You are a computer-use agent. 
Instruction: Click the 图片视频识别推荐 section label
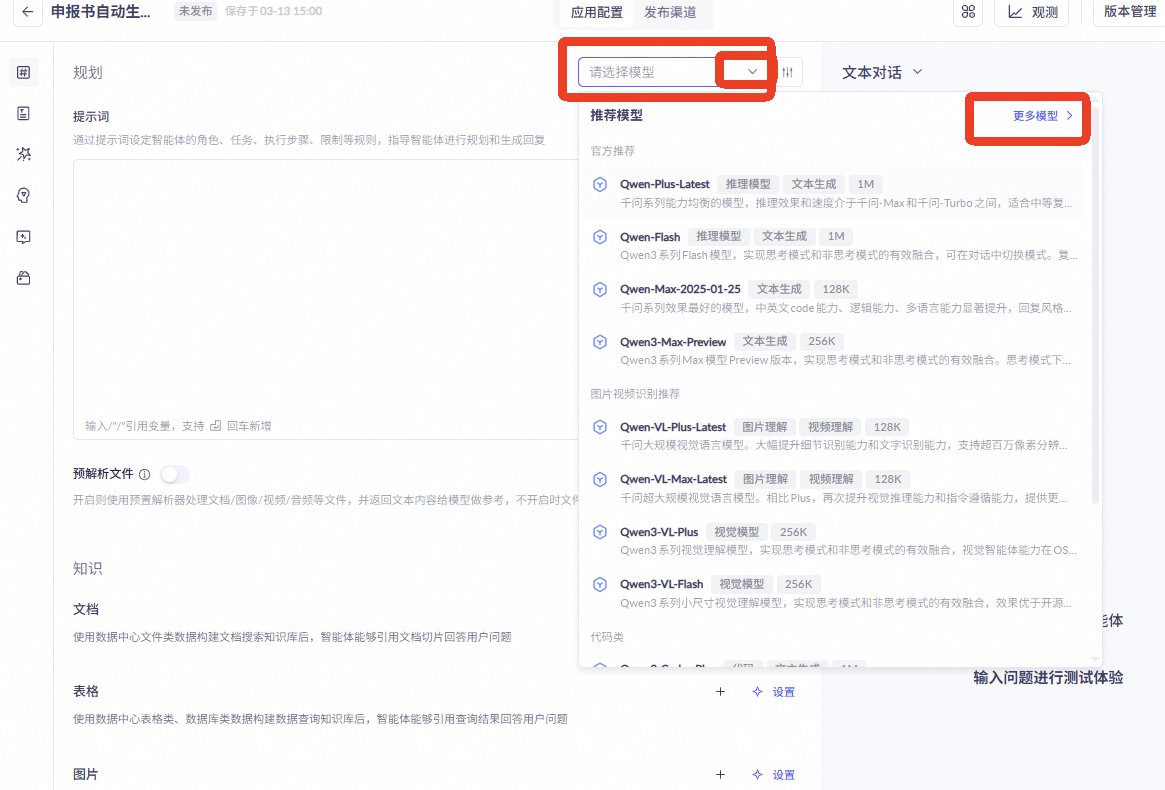635,394
